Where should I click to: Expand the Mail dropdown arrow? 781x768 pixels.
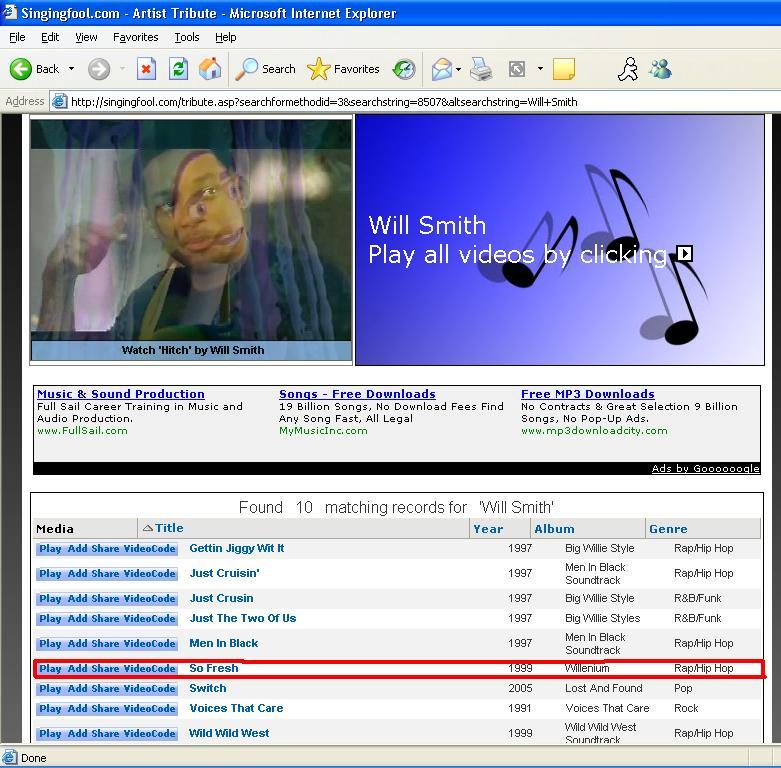tap(458, 69)
